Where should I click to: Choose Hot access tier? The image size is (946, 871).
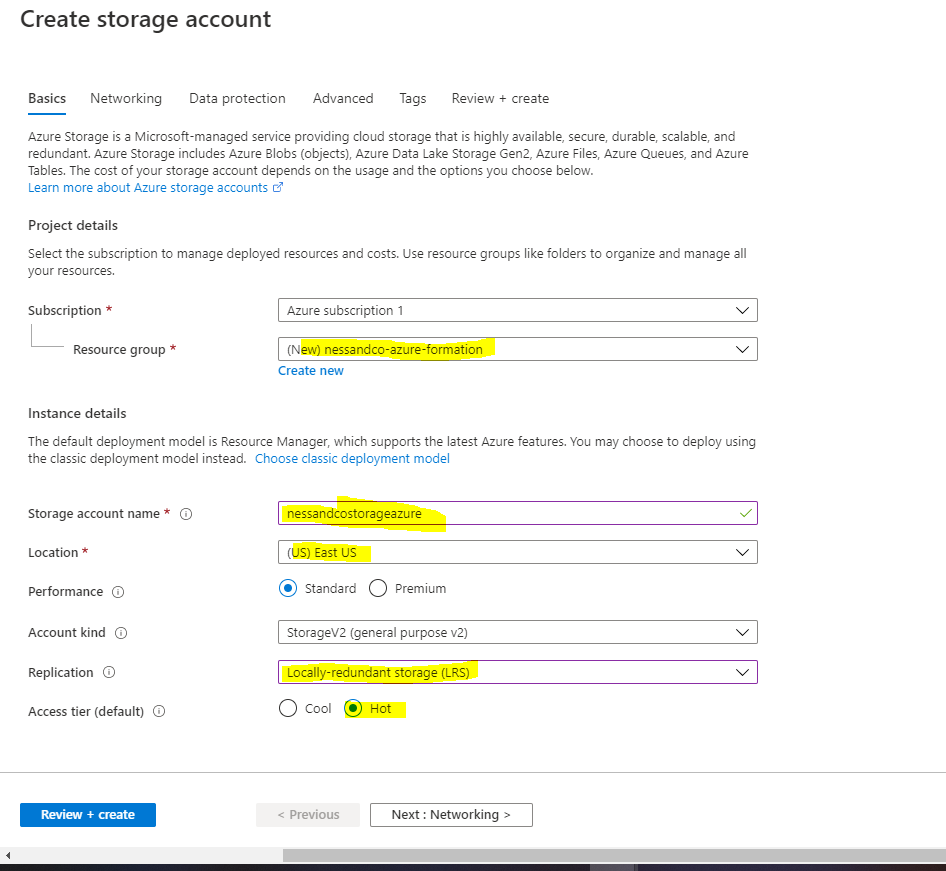[x=353, y=708]
